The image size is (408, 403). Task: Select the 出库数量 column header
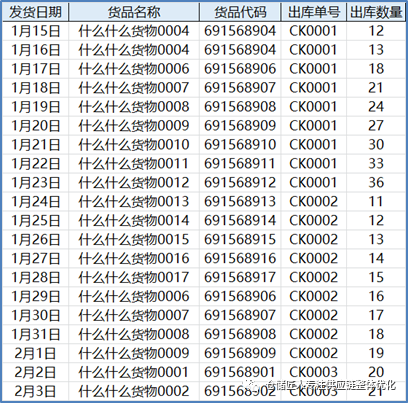[x=376, y=12]
